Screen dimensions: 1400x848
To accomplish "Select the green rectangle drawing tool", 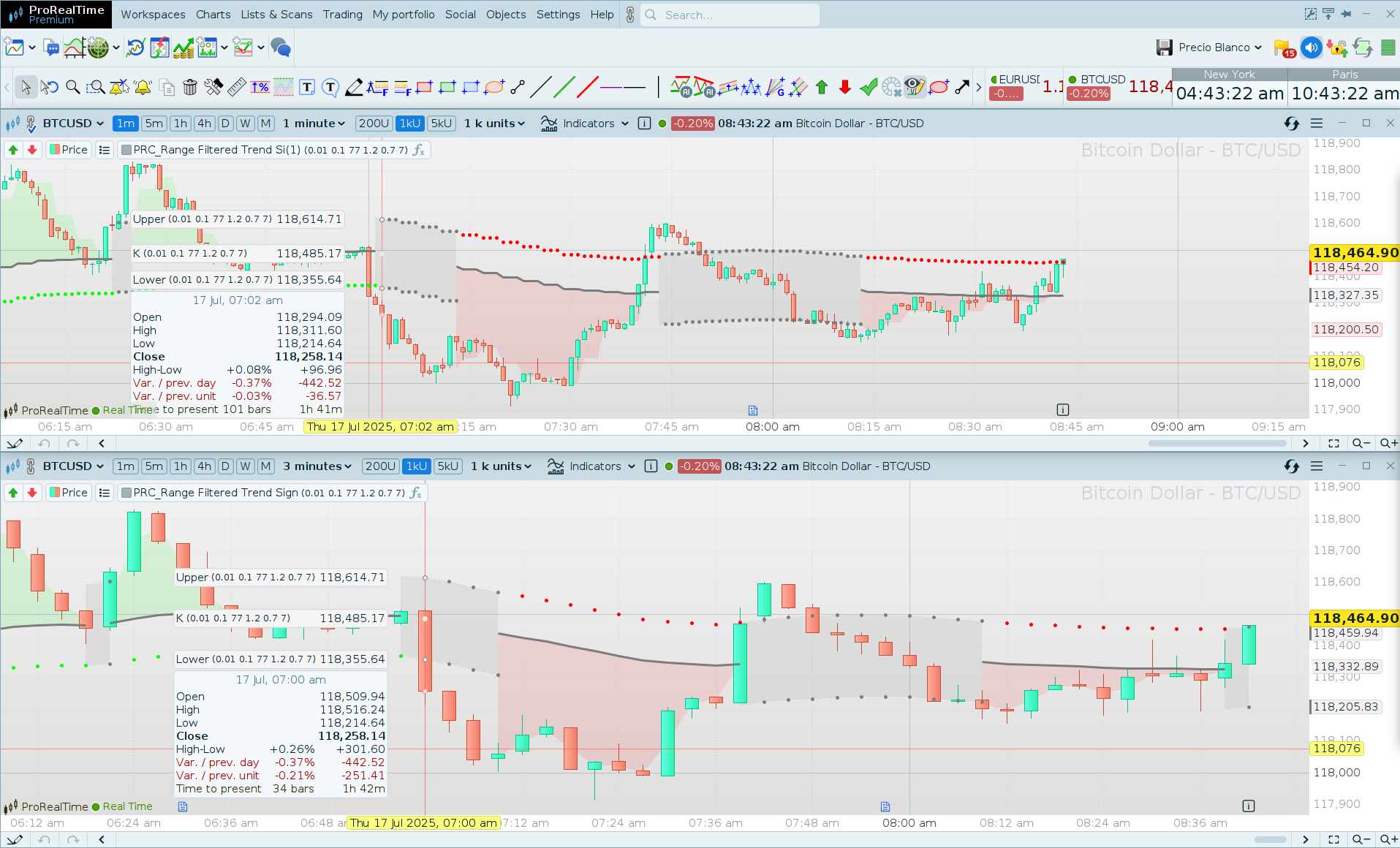I will click(447, 88).
